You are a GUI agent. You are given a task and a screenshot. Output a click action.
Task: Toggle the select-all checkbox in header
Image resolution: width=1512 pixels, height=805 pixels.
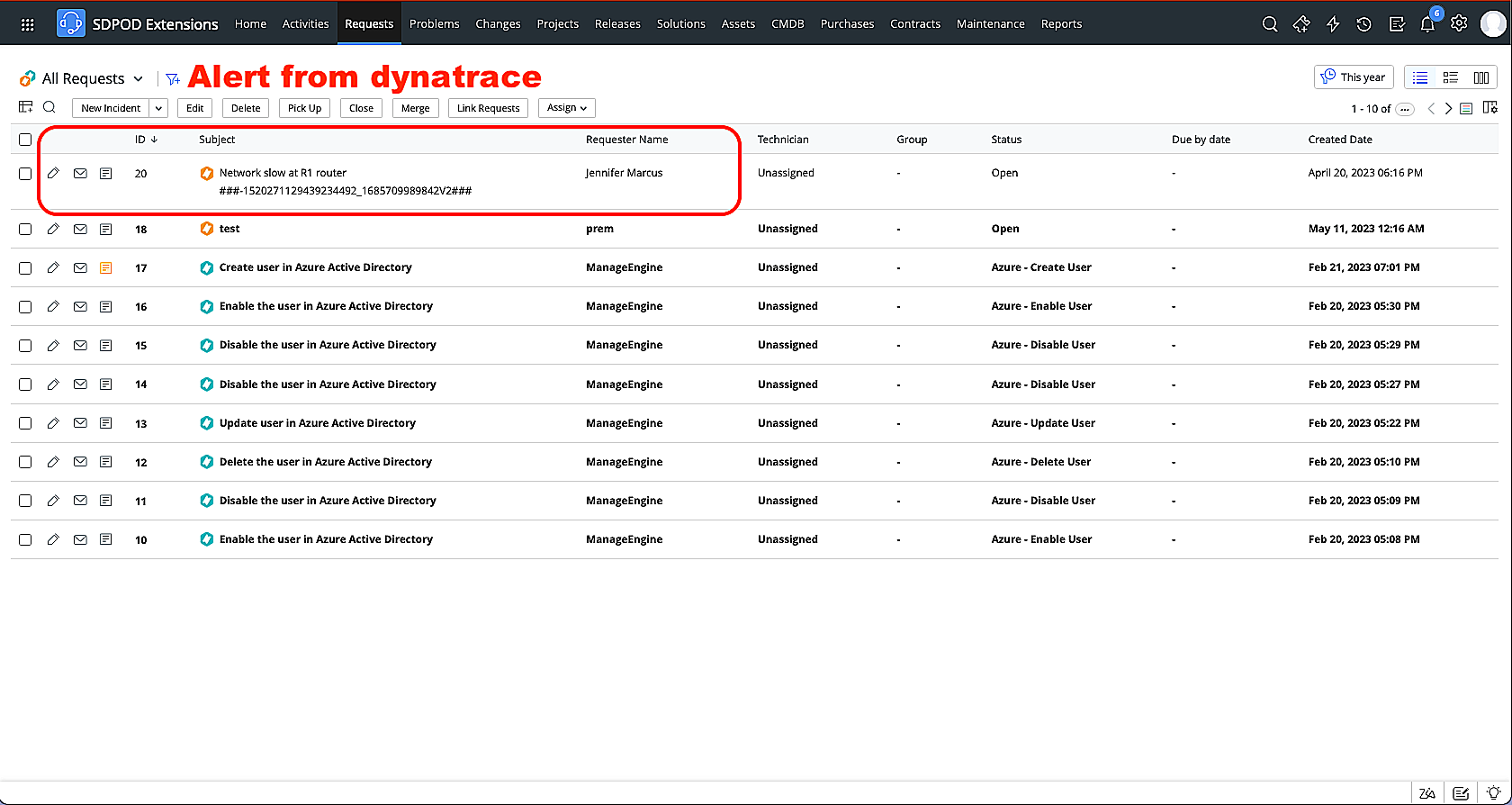(25, 140)
